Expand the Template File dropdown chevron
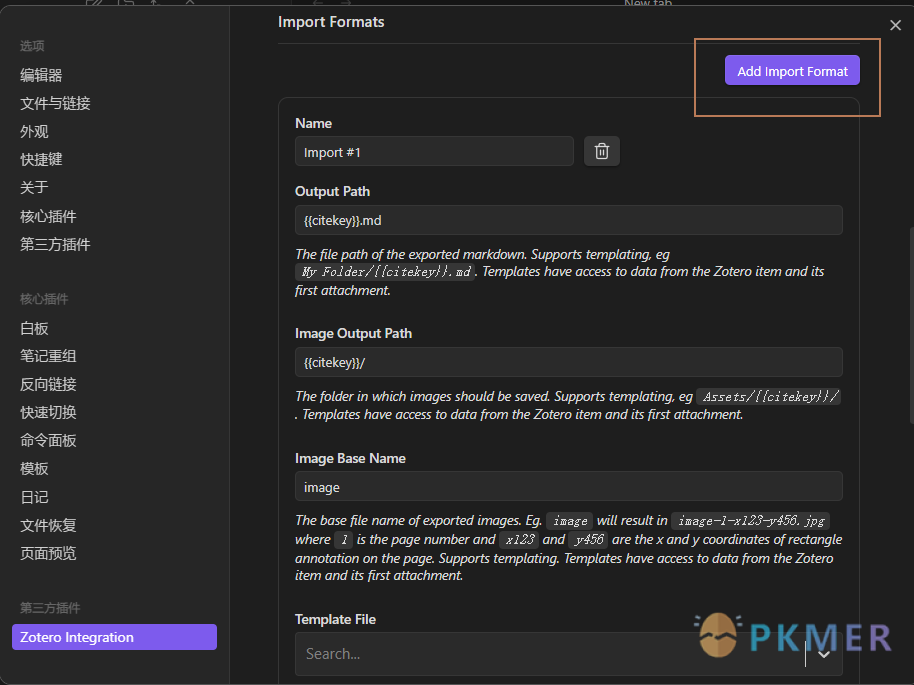914x685 pixels. (824, 654)
